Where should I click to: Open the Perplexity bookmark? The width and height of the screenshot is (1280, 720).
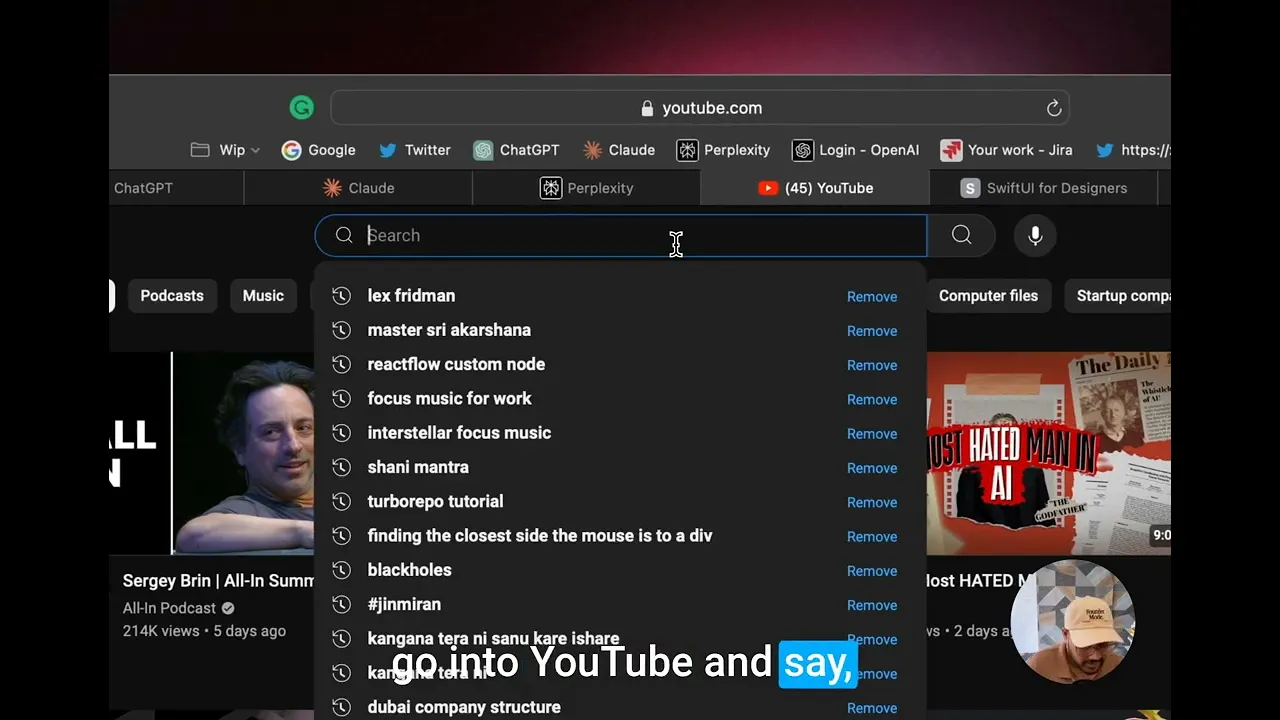click(x=723, y=150)
